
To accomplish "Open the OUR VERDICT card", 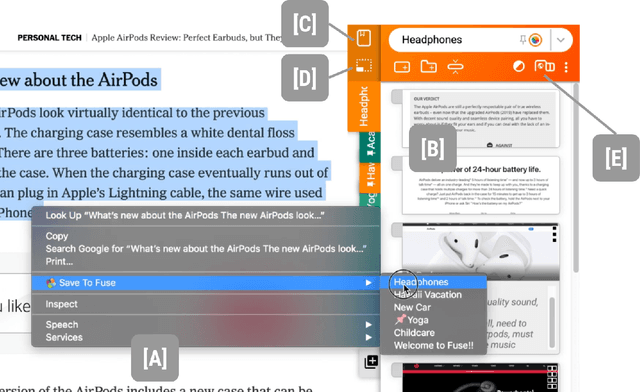I will point(480,118).
